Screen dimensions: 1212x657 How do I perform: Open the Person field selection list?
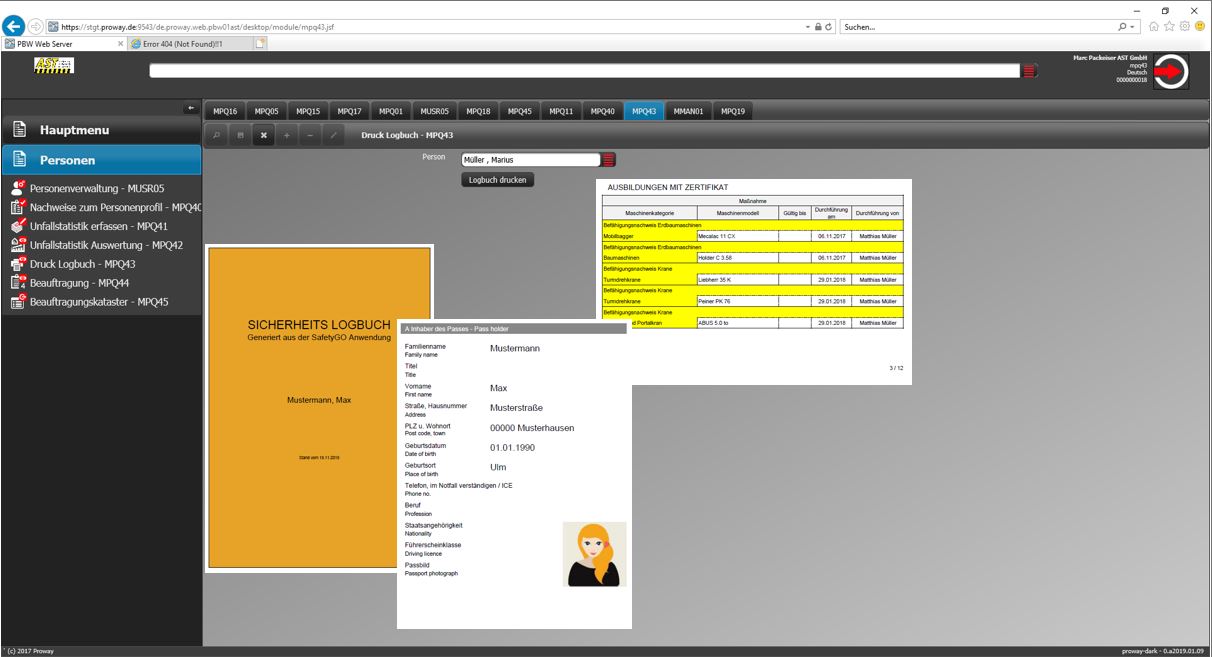pyautogui.click(x=609, y=160)
